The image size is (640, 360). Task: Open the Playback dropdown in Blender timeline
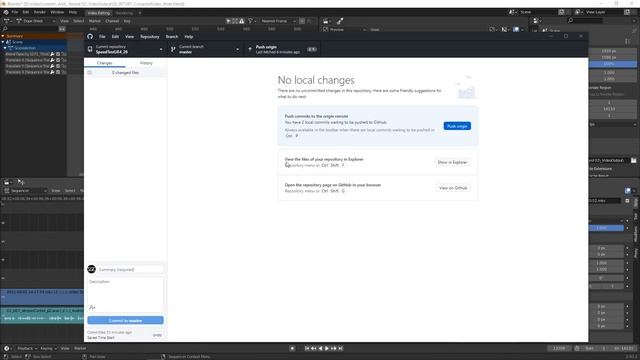click(27, 348)
